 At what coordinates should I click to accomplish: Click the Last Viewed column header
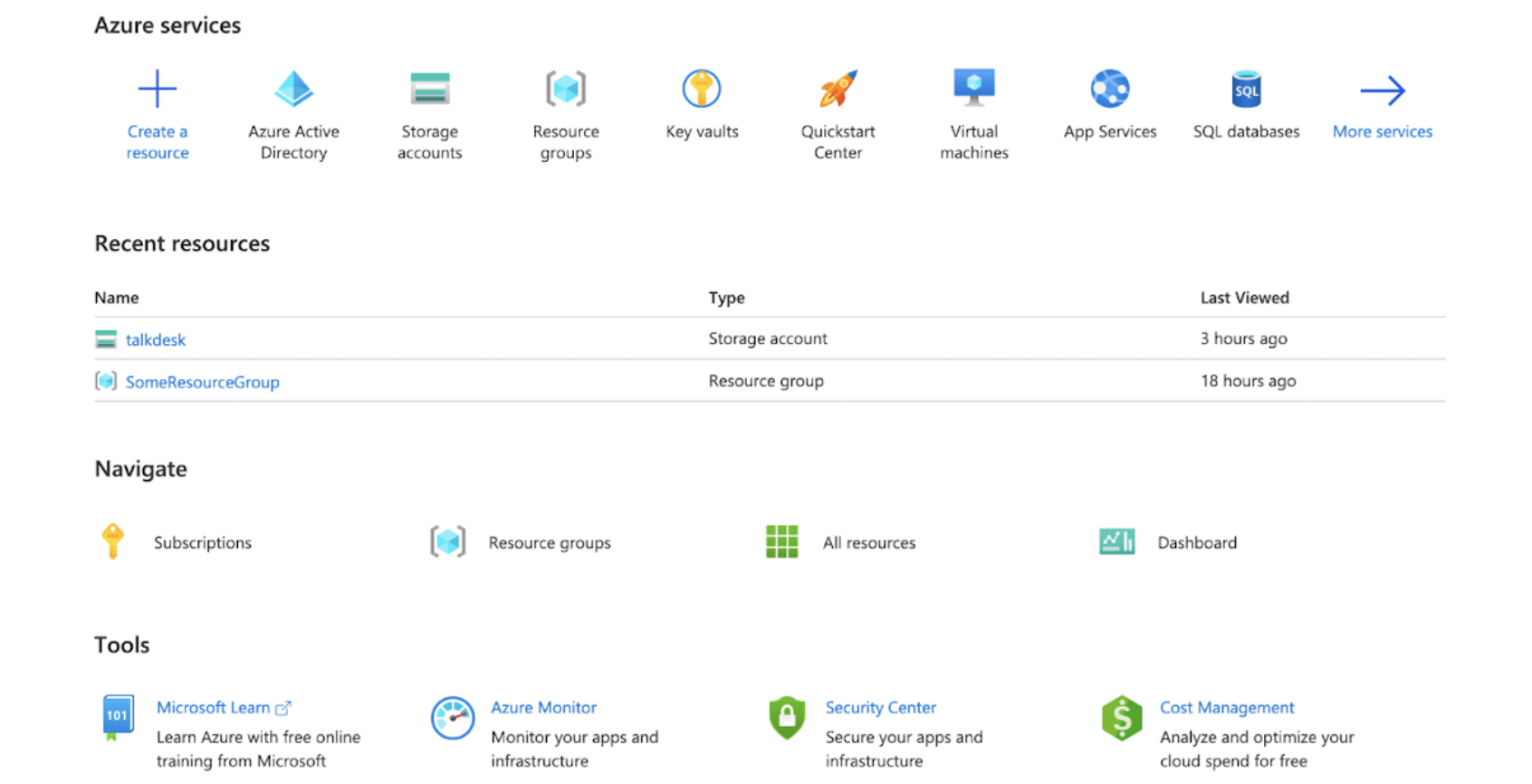[x=1245, y=298]
